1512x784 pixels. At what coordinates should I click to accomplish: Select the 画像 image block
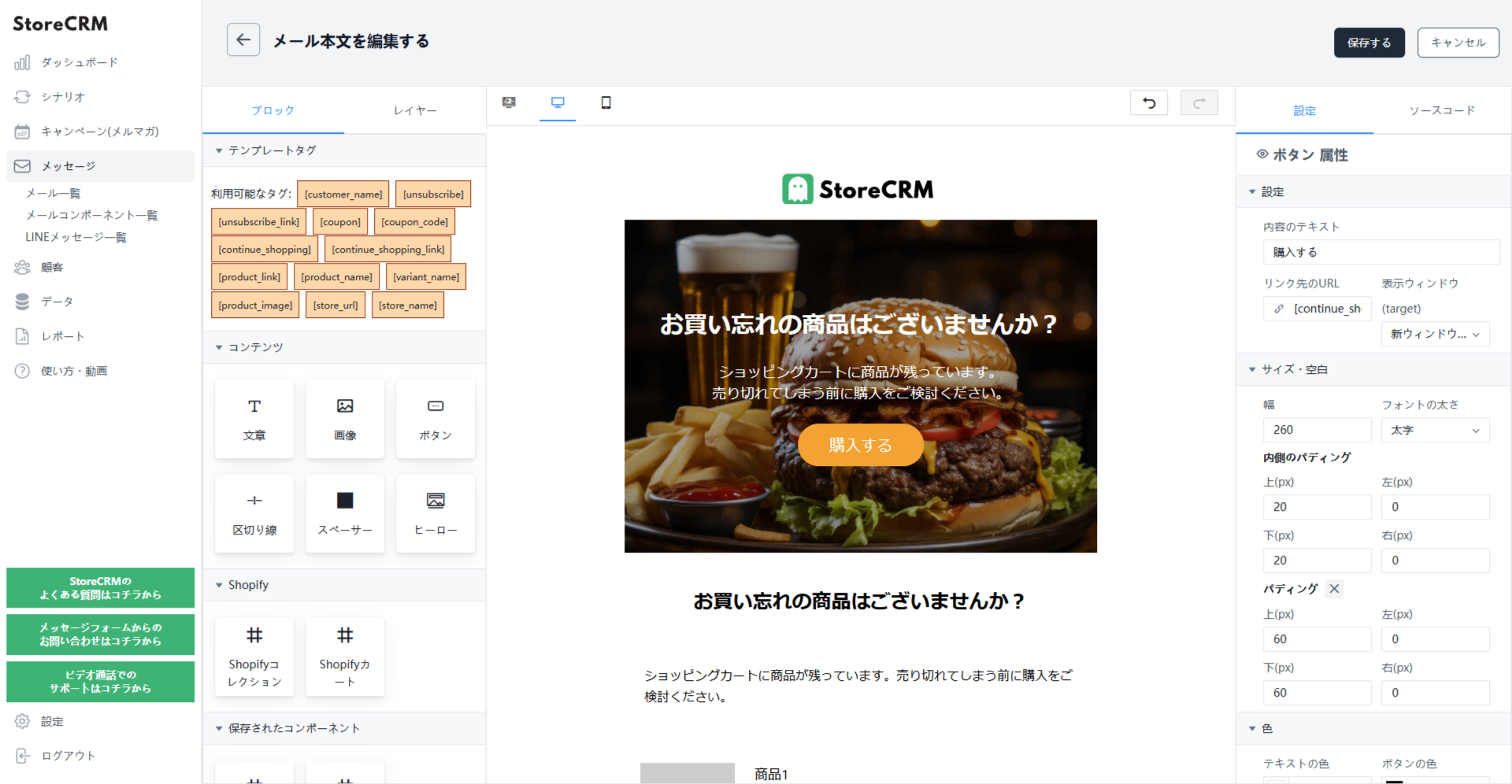point(345,419)
